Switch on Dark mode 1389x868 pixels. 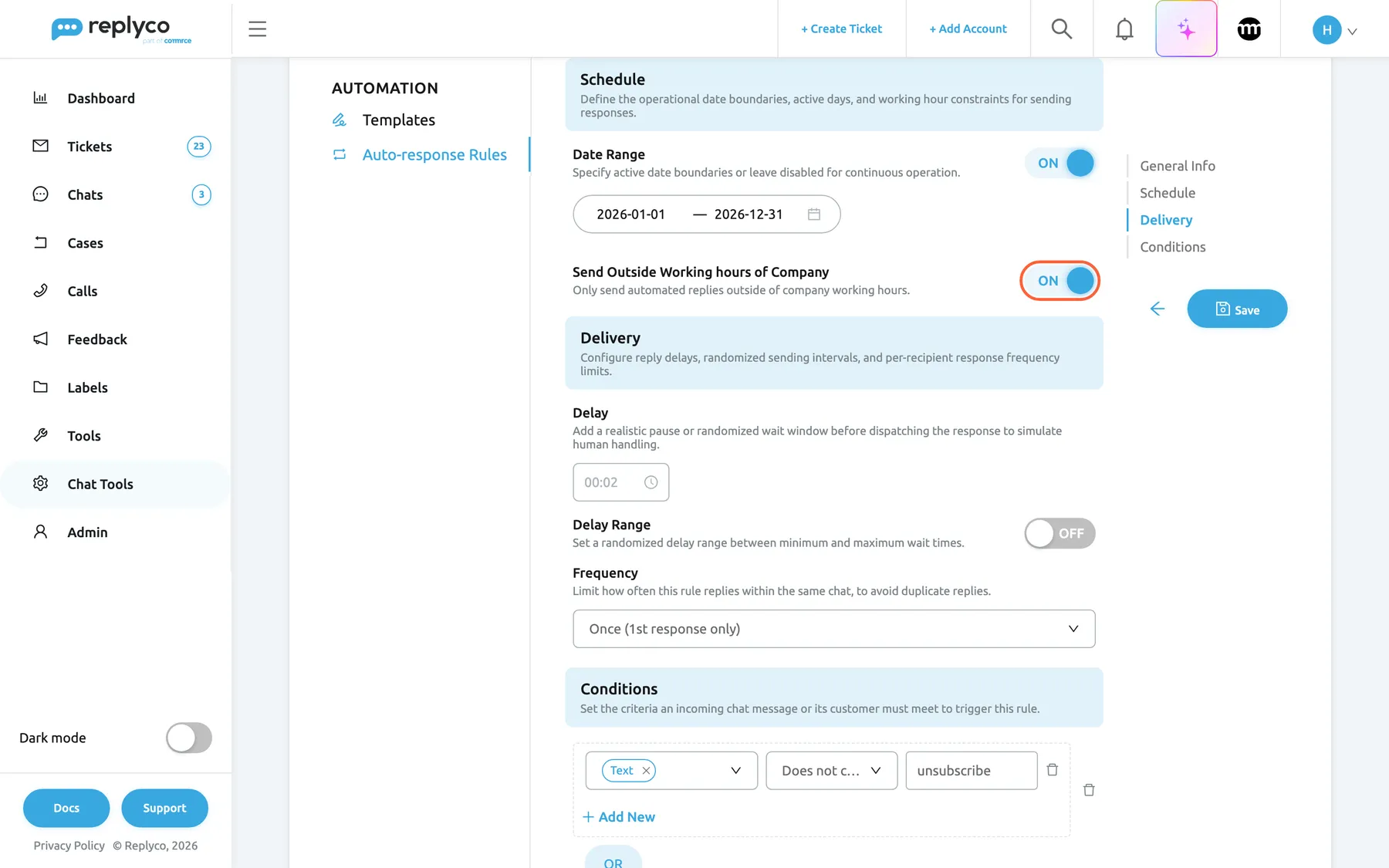[x=189, y=738]
